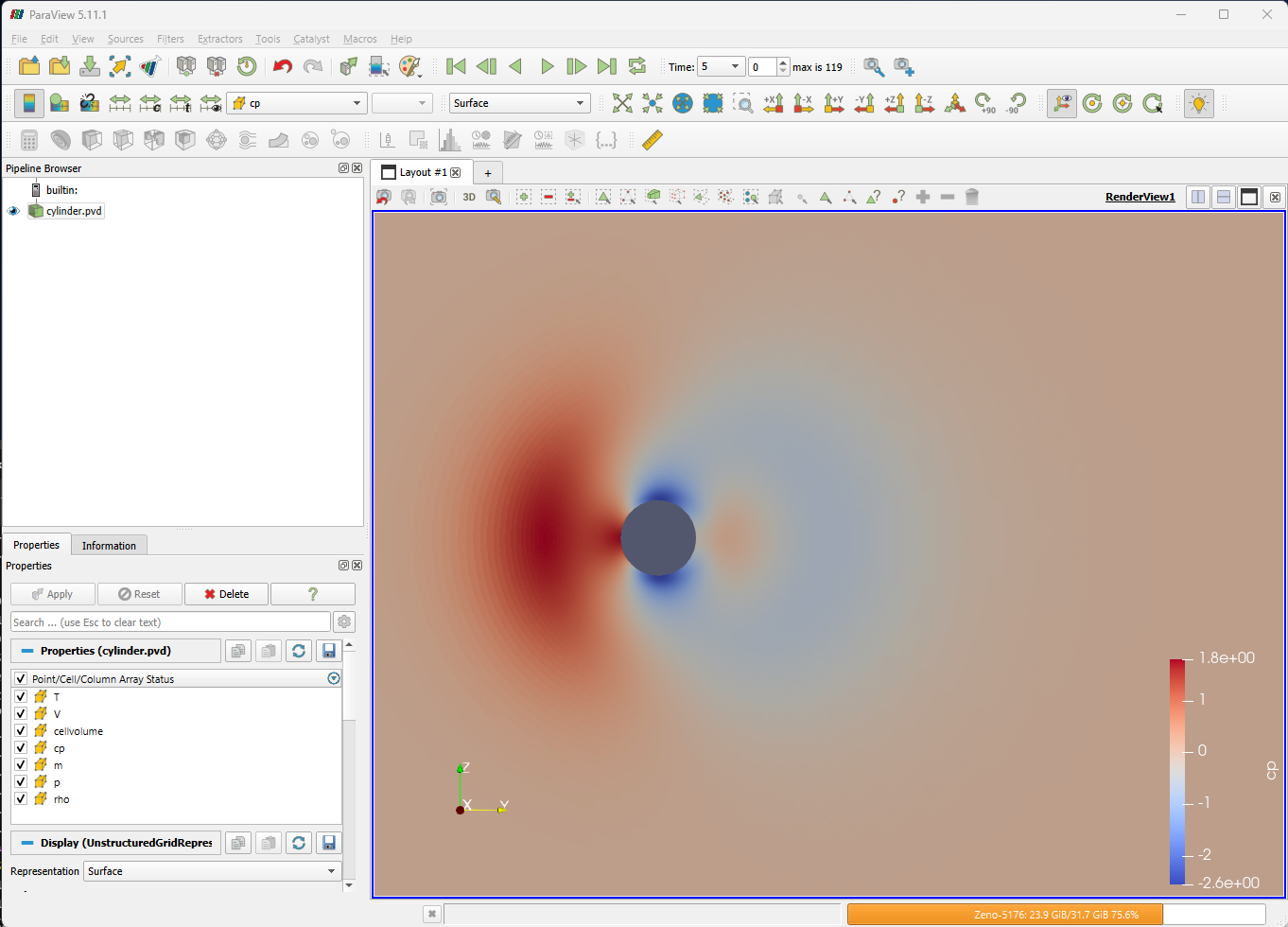
Task: Click the Undo red arrow icon
Action: [282, 66]
